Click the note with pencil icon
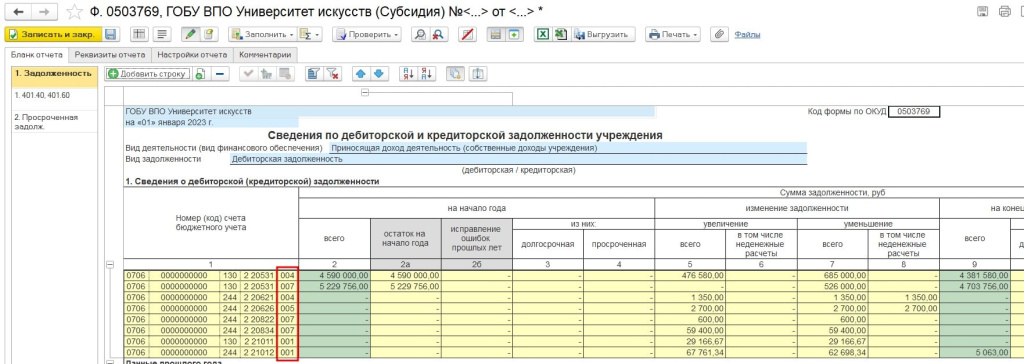This screenshot has width=1024, height=364. pyautogui.click(x=209, y=35)
